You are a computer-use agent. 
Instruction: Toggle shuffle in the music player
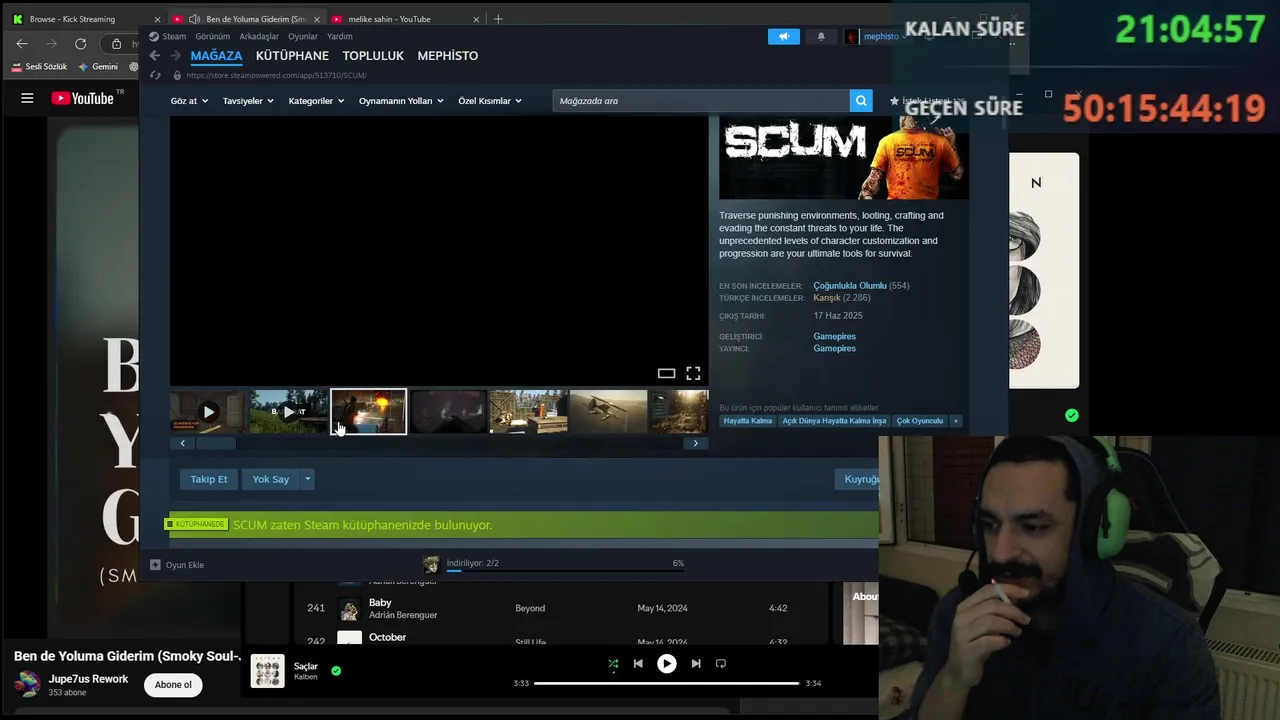pos(613,663)
